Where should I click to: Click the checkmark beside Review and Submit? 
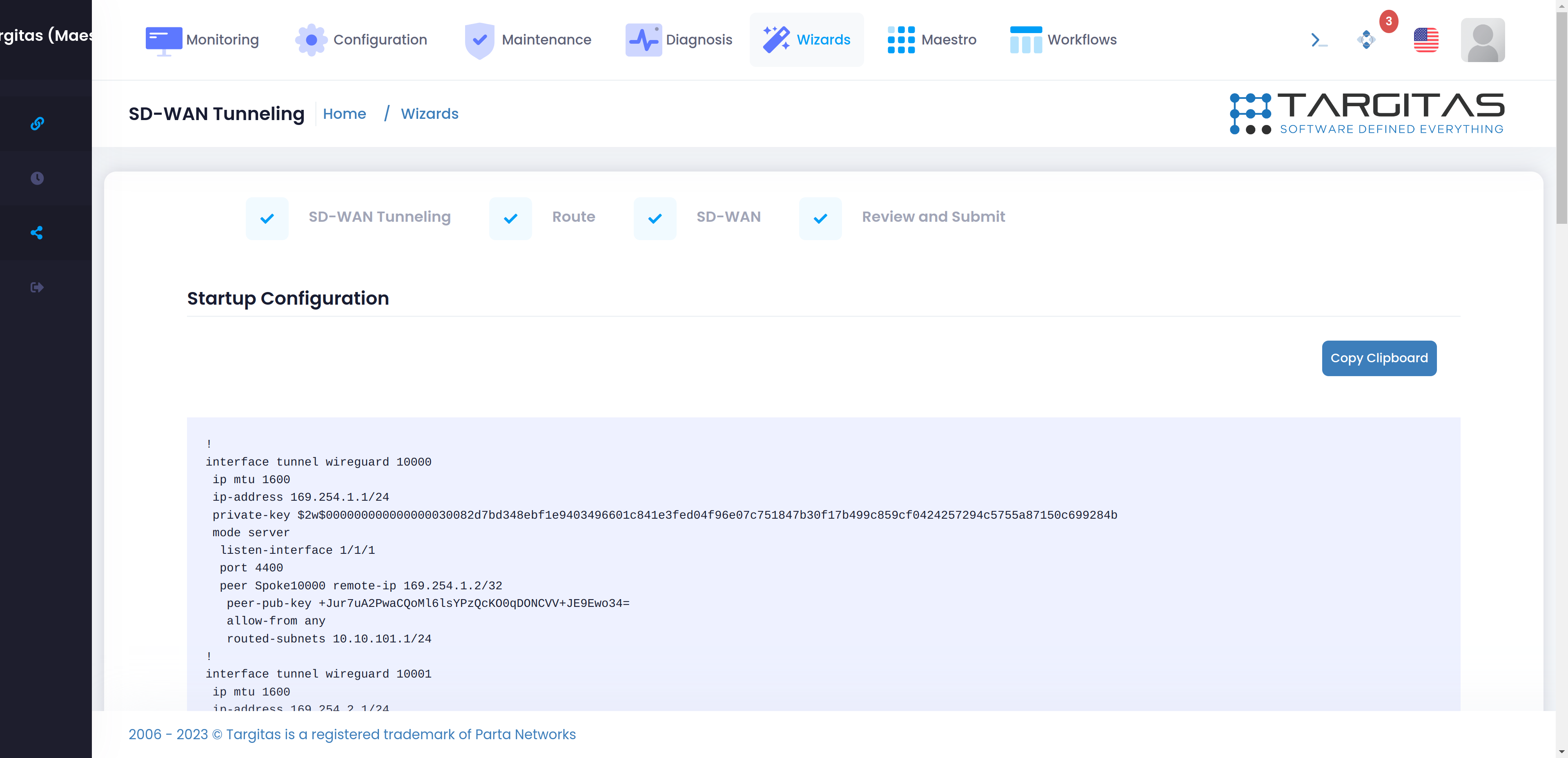[x=820, y=218]
